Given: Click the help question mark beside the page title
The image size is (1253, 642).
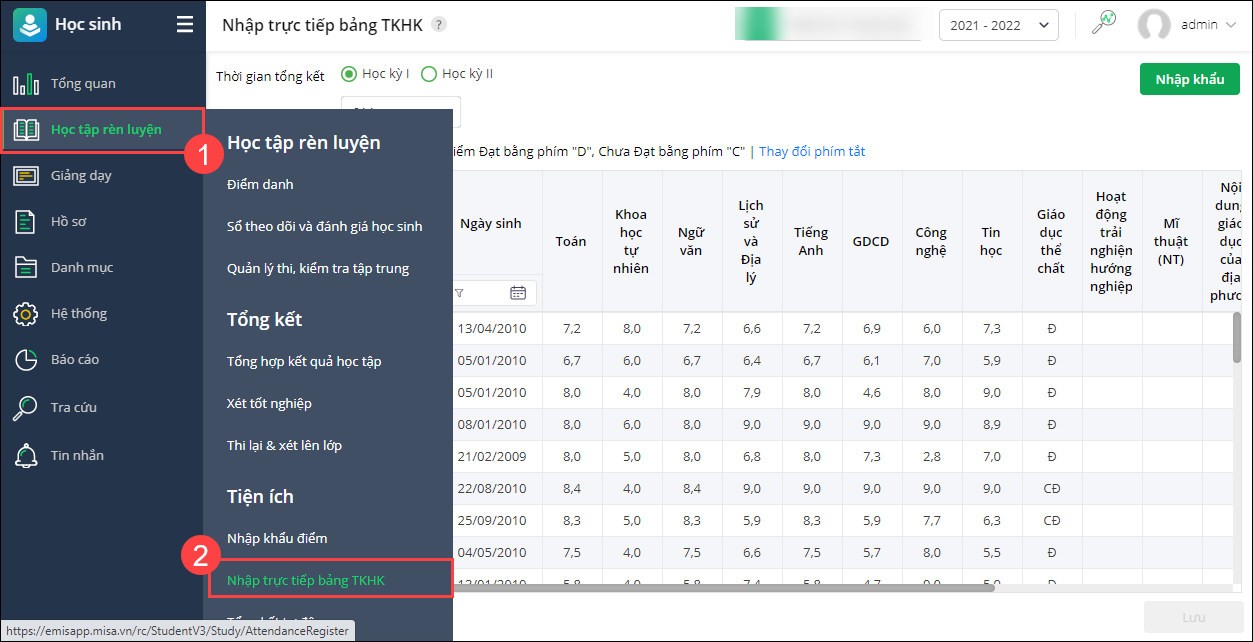Looking at the screenshot, I should point(439,25).
